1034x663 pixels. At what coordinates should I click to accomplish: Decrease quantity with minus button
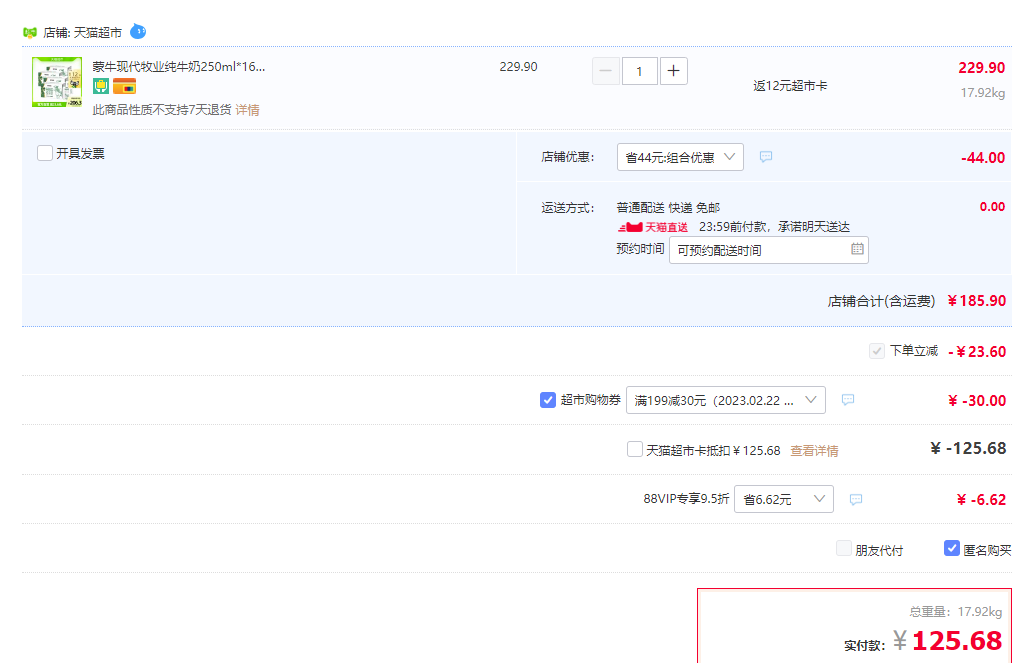pos(605,71)
